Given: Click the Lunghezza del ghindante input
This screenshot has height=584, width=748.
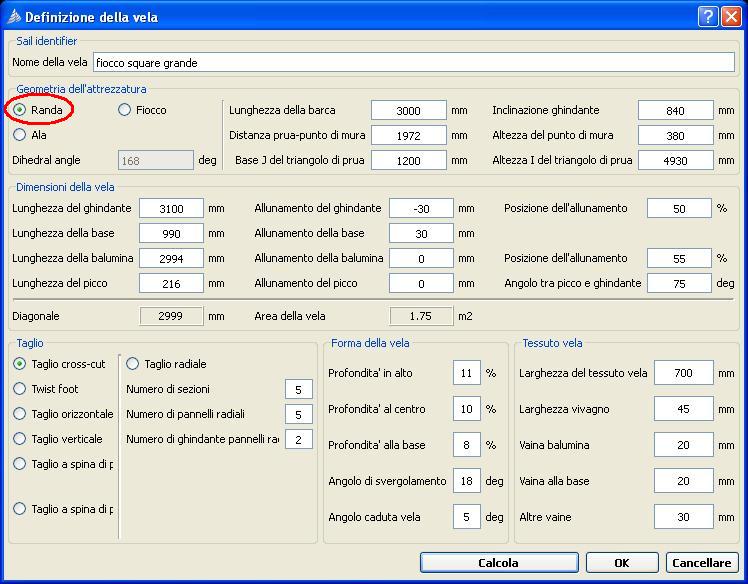Looking at the screenshot, I should (x=171, y=208).
